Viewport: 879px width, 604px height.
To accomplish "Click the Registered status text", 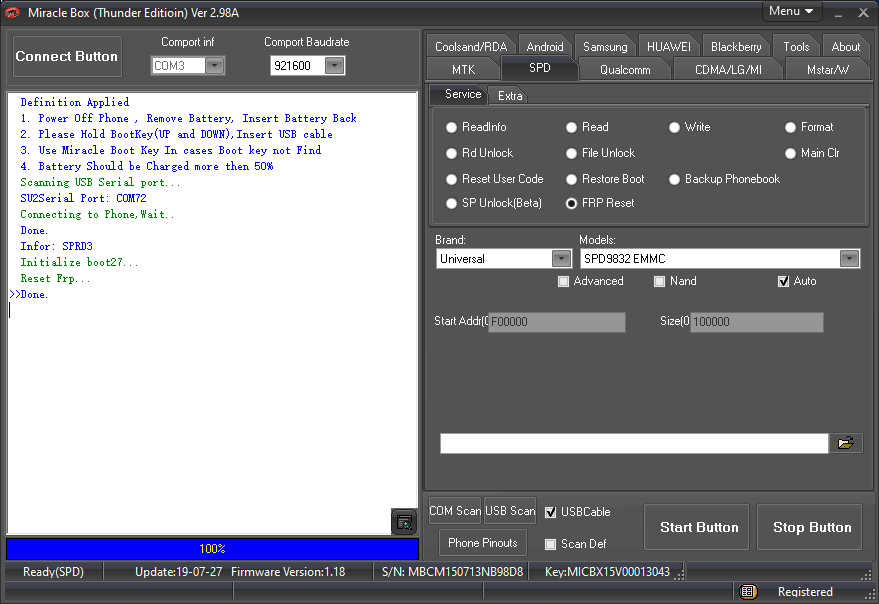I will pos(805,592).
